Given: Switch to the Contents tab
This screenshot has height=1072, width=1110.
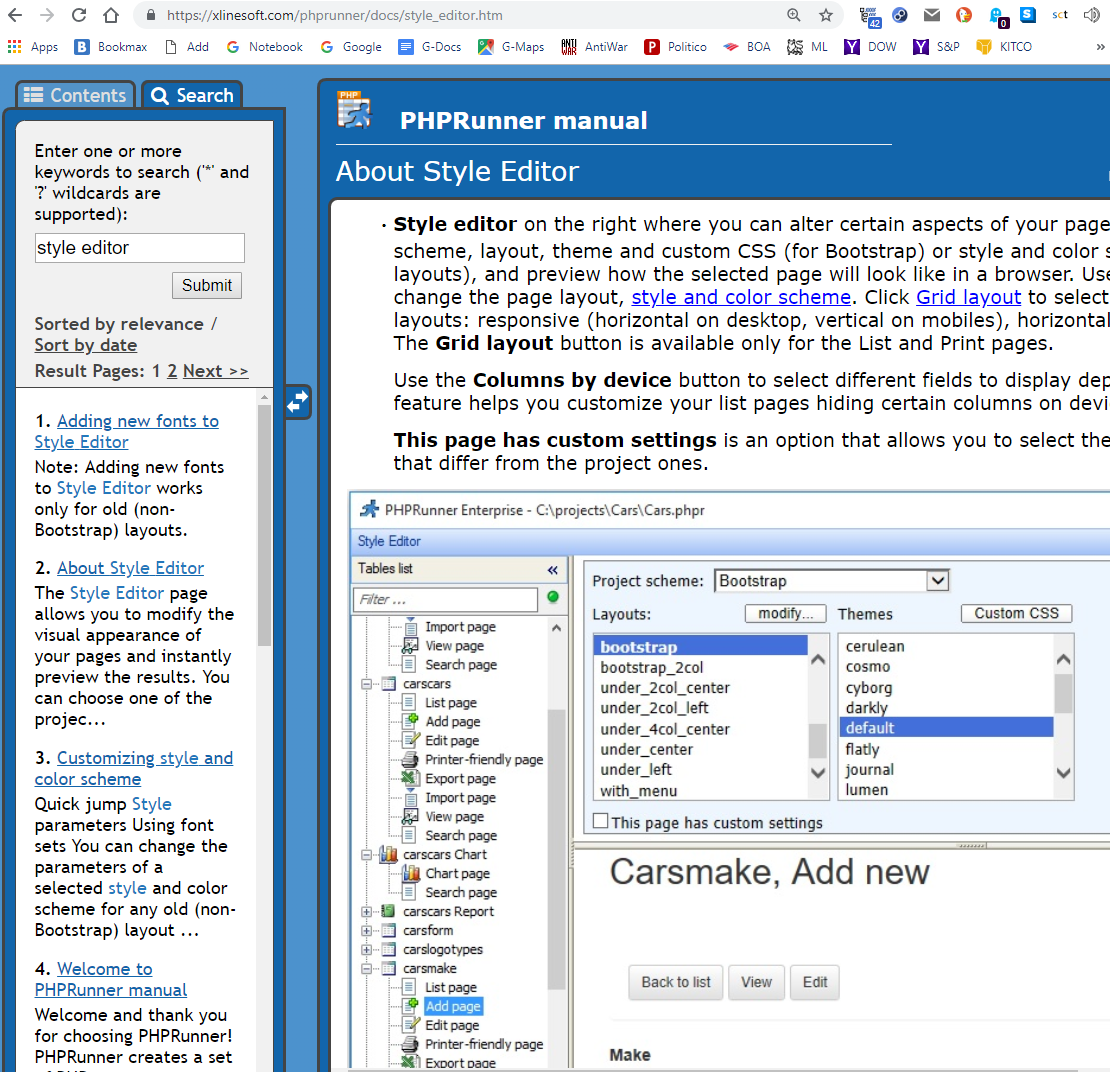Looking at the screenshot, I should coord(75,96).
